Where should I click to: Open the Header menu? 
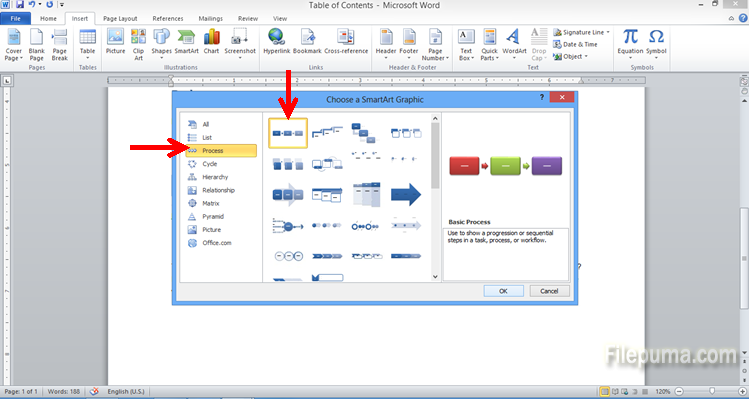tap(386, 45)
